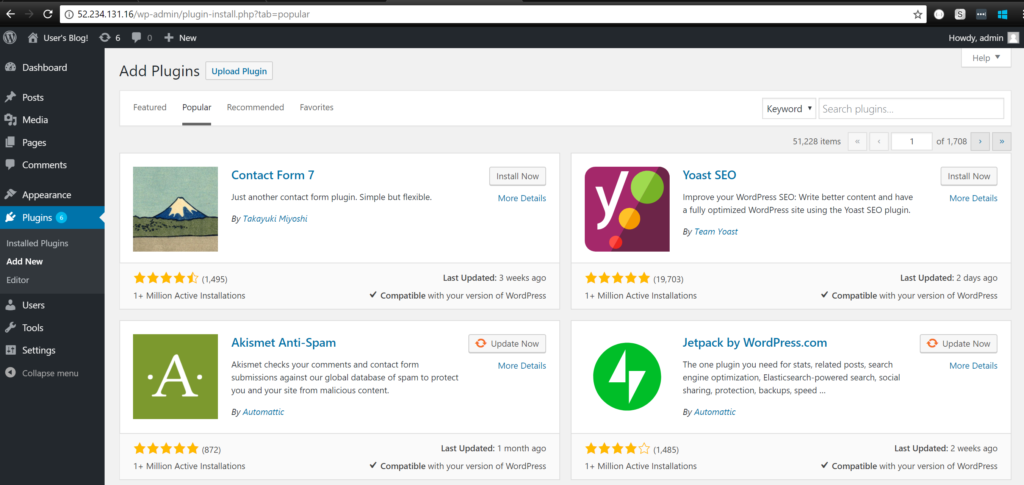Open Tools in the sidebar

(33, 328)
